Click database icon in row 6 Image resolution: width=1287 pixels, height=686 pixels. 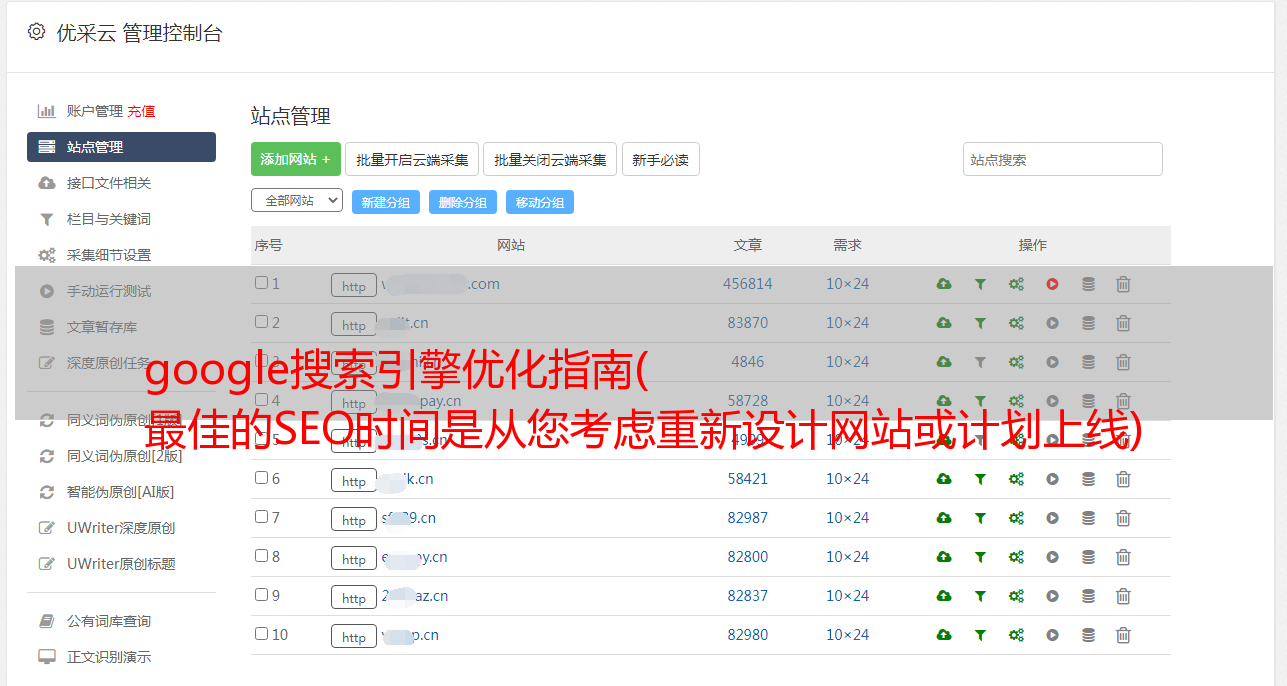click(x=1088, y=479)
